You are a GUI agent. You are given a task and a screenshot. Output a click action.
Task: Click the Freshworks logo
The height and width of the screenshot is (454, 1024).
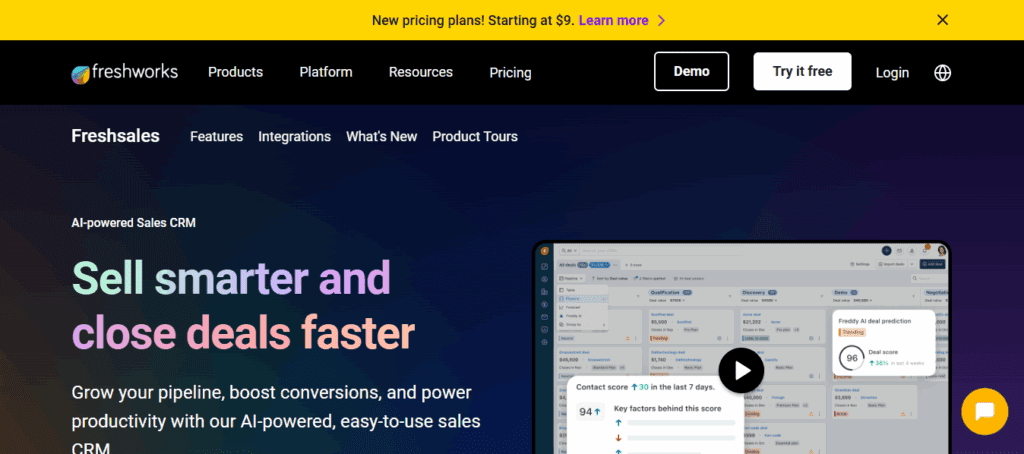(x=125, y=73)
